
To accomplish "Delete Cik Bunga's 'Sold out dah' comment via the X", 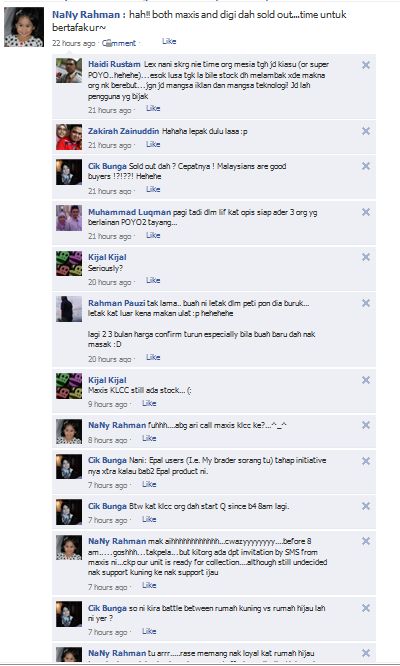I will click(x=366, y=166).
